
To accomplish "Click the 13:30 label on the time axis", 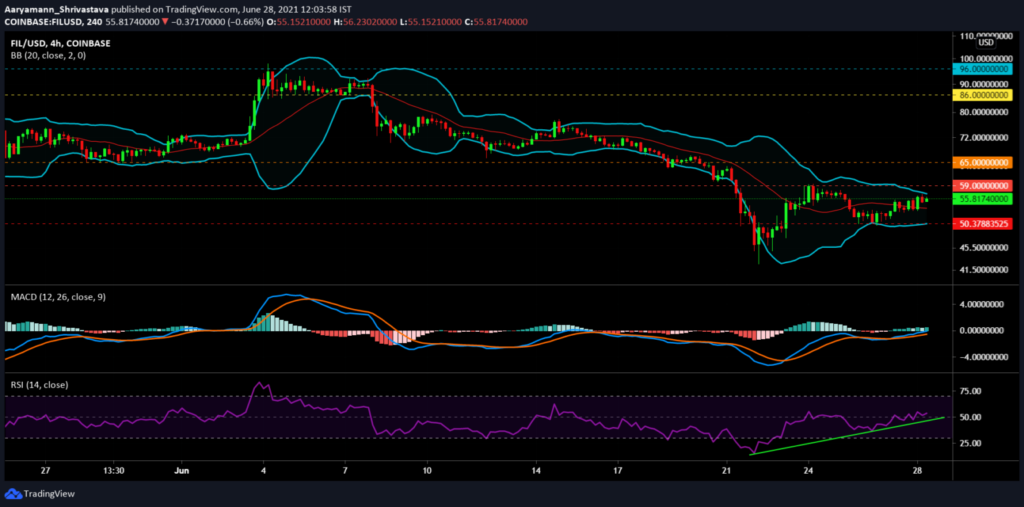I will (x=113, y=468).
